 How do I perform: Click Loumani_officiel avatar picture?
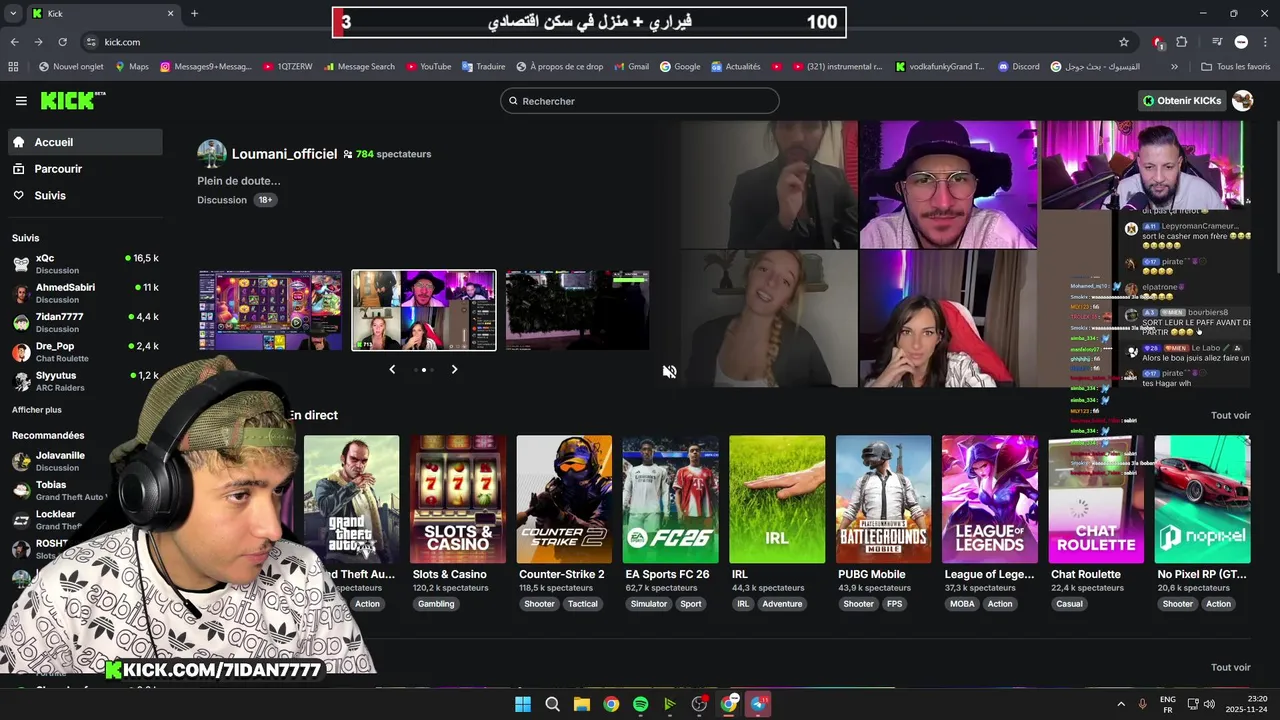click(x=212, y=154)
